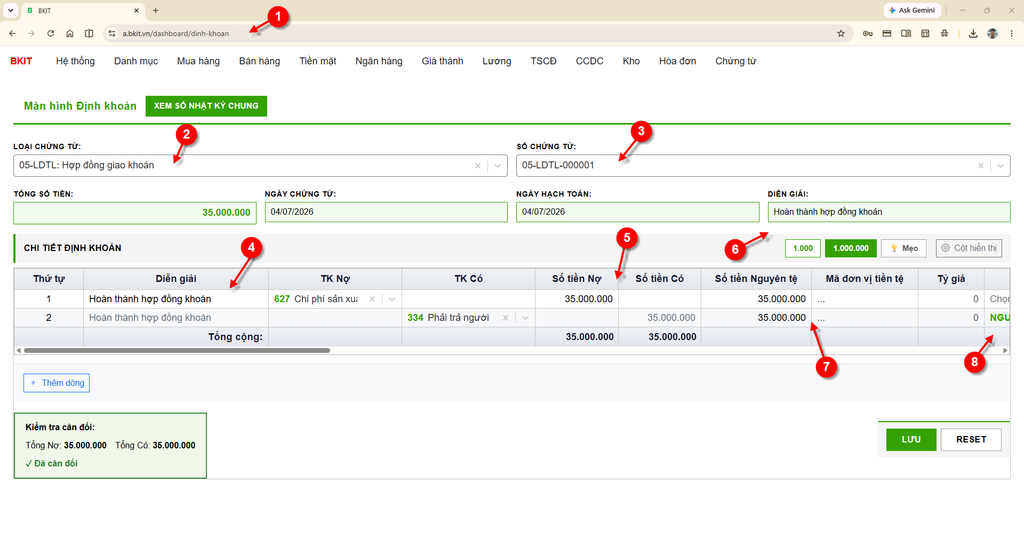Open the Chrome three-dot menu

1012,33
